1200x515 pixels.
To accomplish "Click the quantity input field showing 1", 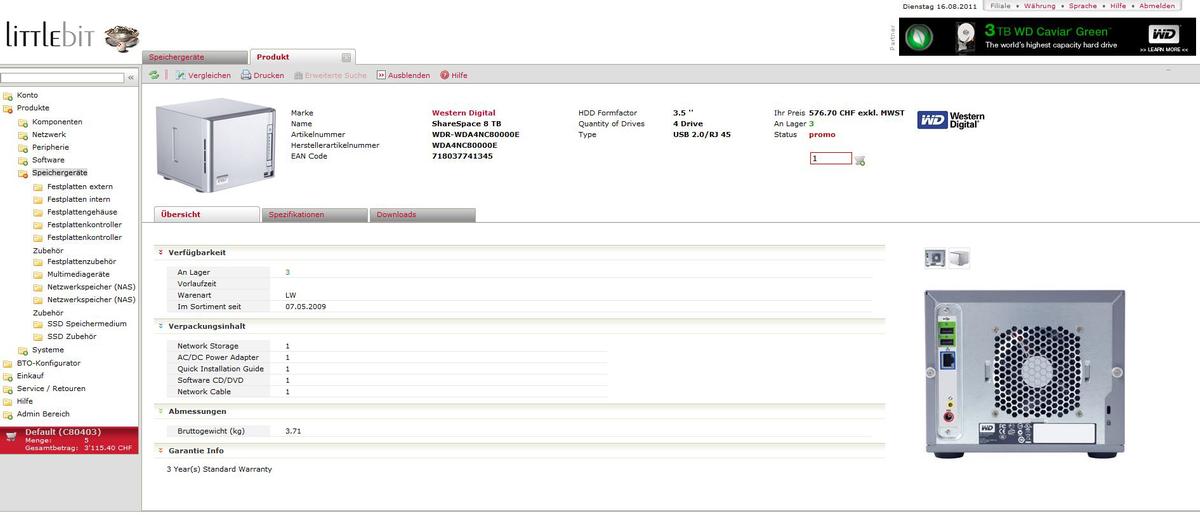I will [830, 158].
